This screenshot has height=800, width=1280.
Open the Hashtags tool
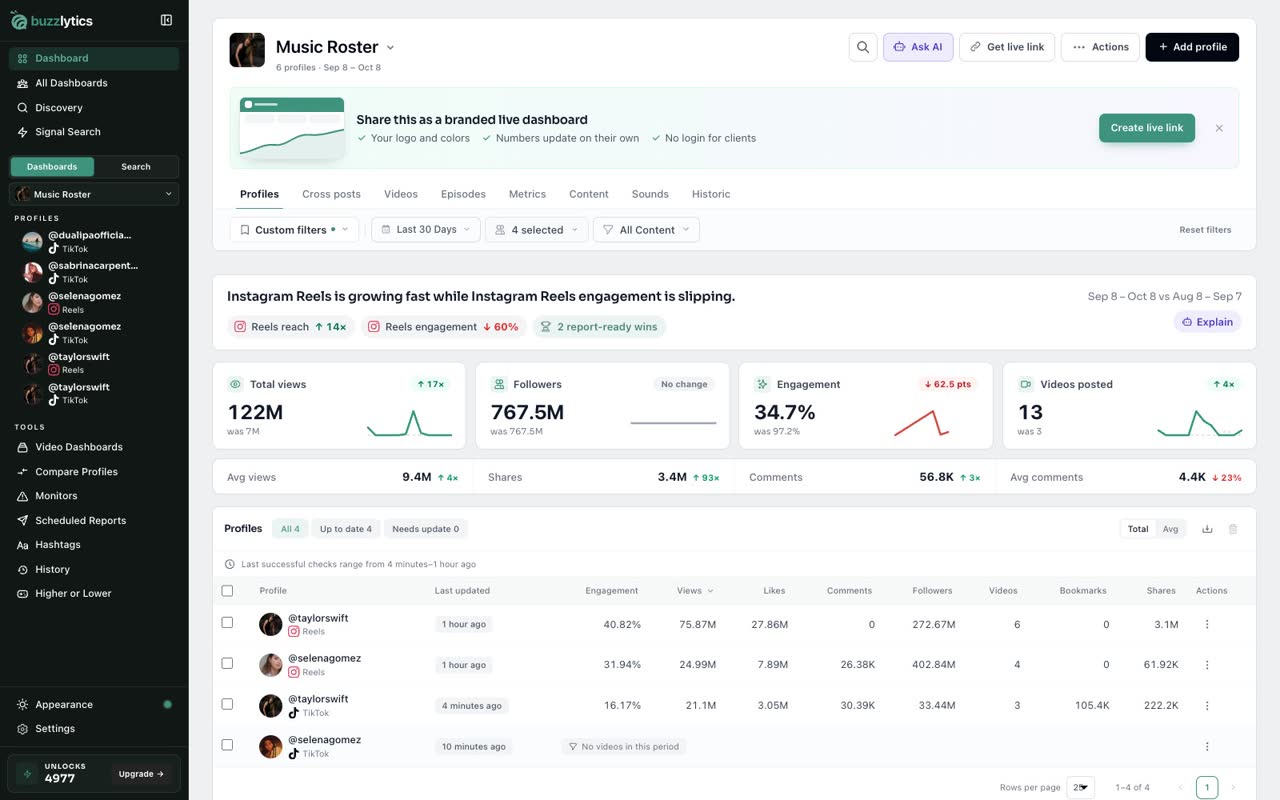[94, 545]
